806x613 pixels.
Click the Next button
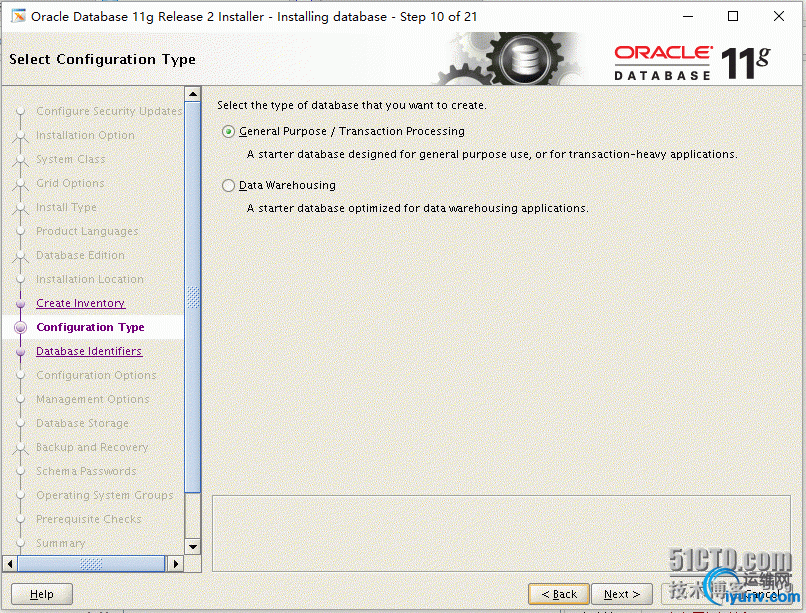point(621,594)
